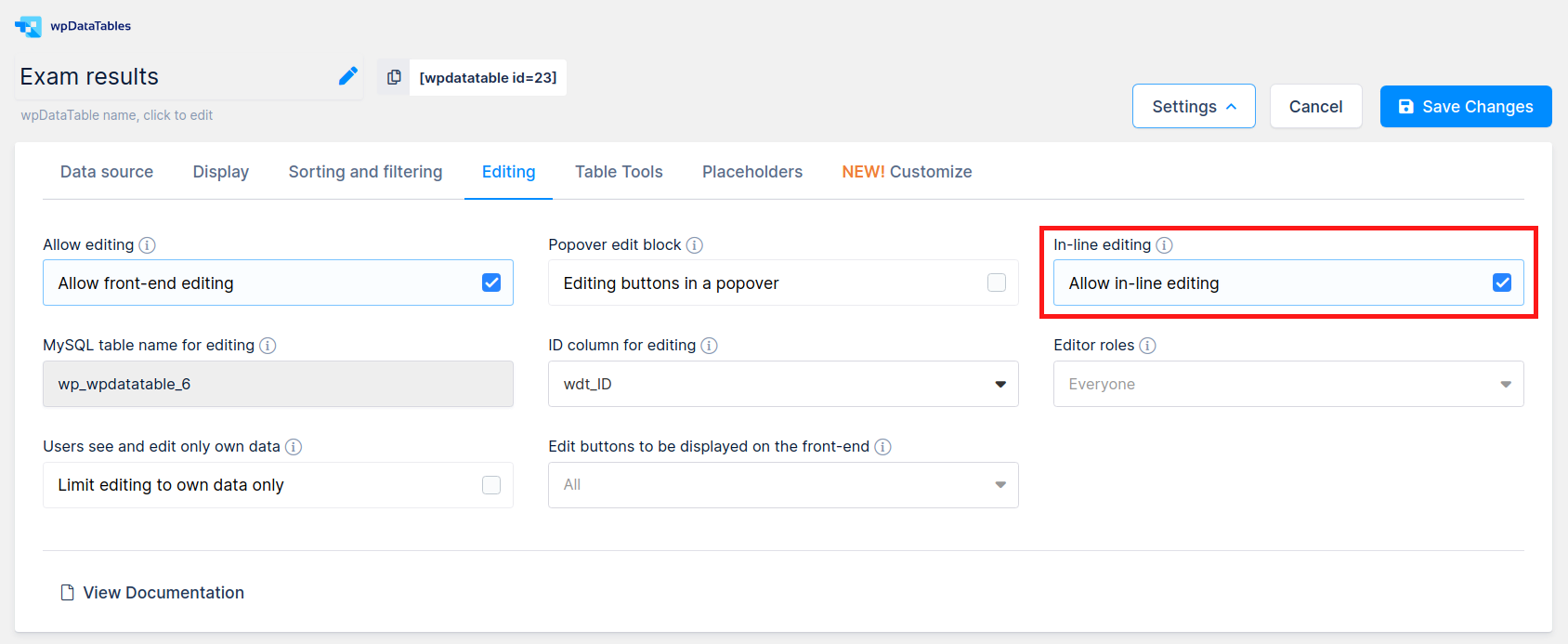
Task: Click the Cancel button
Action: [1315, 106]
